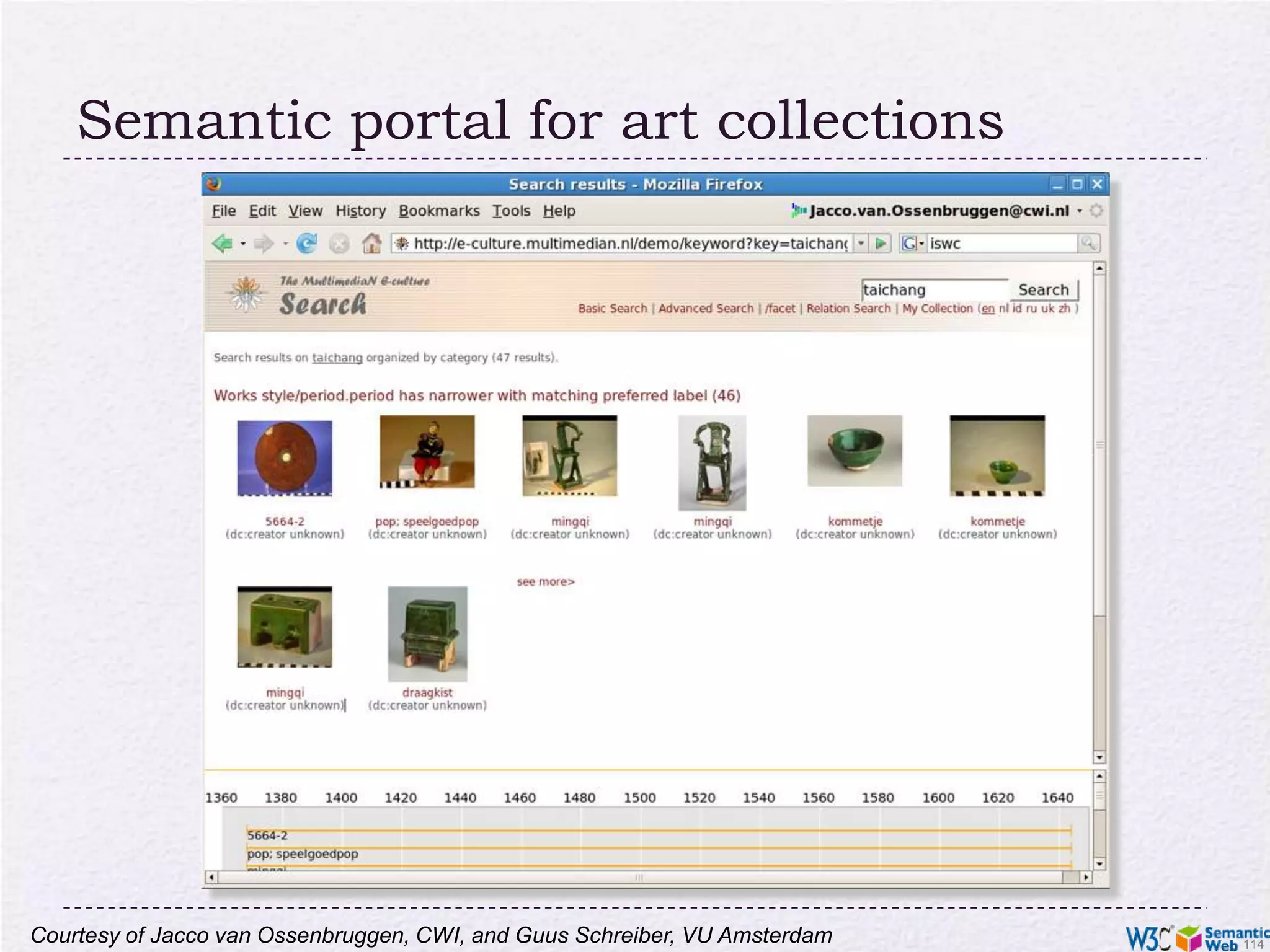Select the 1500 marker on the timeline
This screenshot has width=1270, height=952.
pyautogui.click(x=639, y=798)
